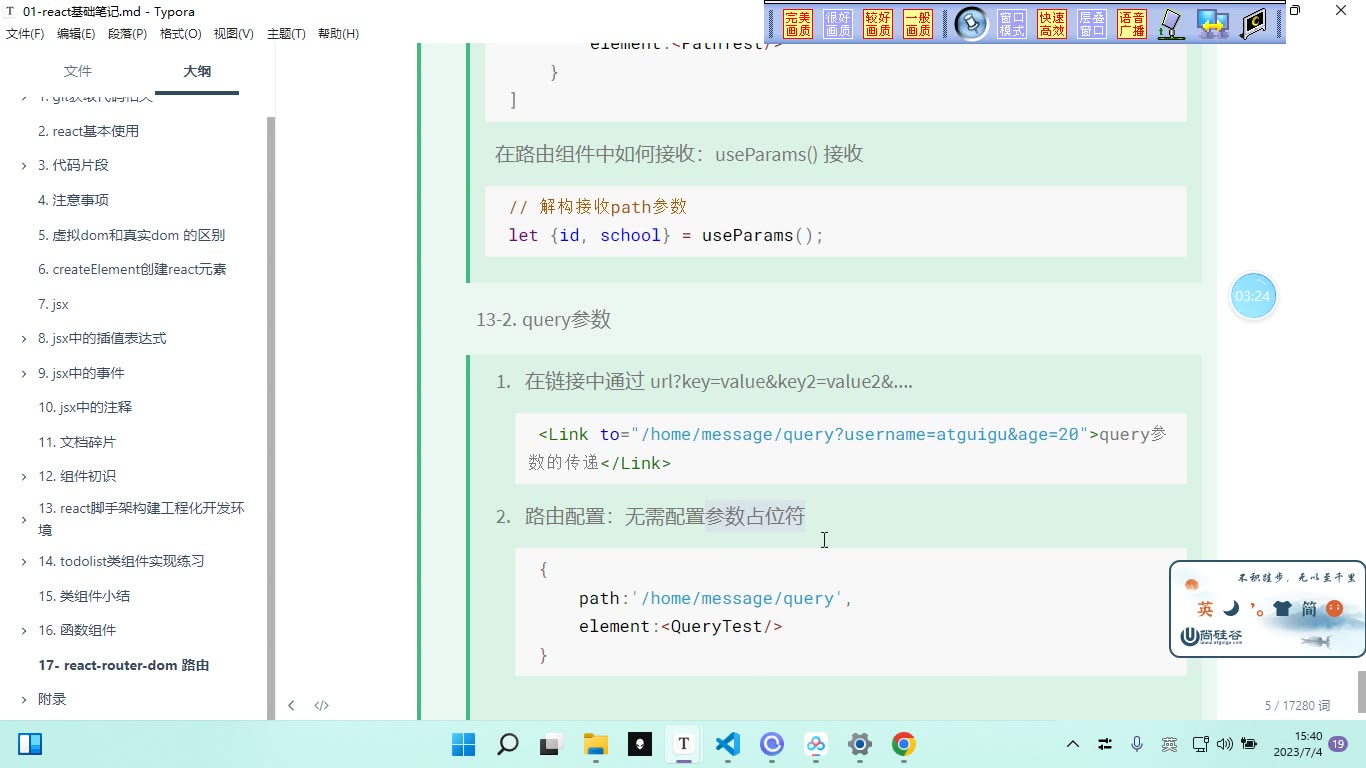Viewport: 1366px width, 768px height.
Task: Choose the 较好画质 quality option
Action: click(878, 24)
